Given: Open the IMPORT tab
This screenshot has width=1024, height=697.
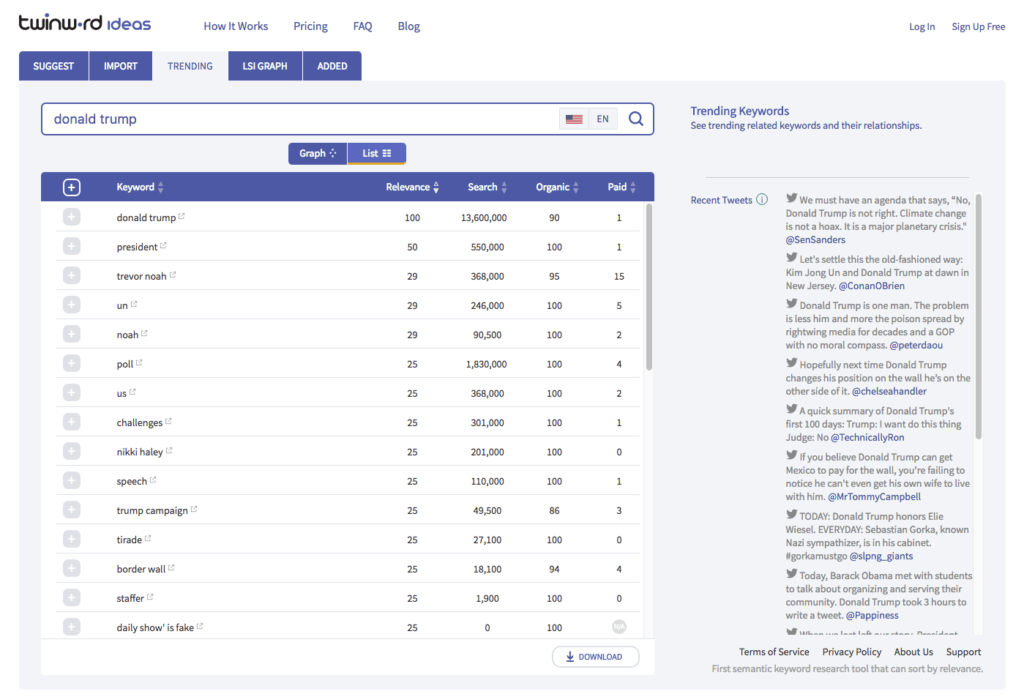Looking at the screenshot, I should point(121,66).
